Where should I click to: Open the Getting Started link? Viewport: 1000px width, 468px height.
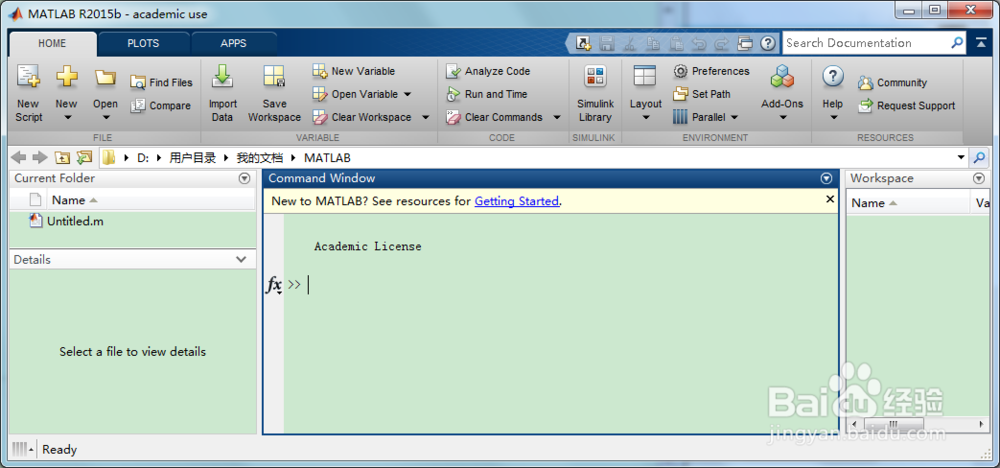pyautogui.click(x=517, y=201)
